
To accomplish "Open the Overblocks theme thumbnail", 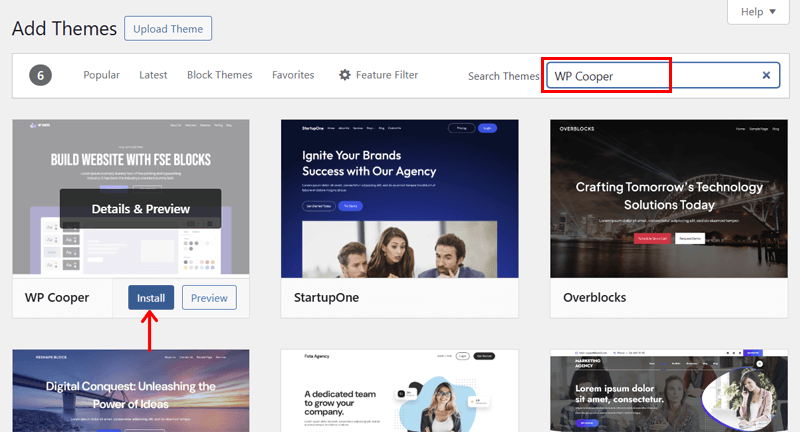I will (x=669, y=199).
